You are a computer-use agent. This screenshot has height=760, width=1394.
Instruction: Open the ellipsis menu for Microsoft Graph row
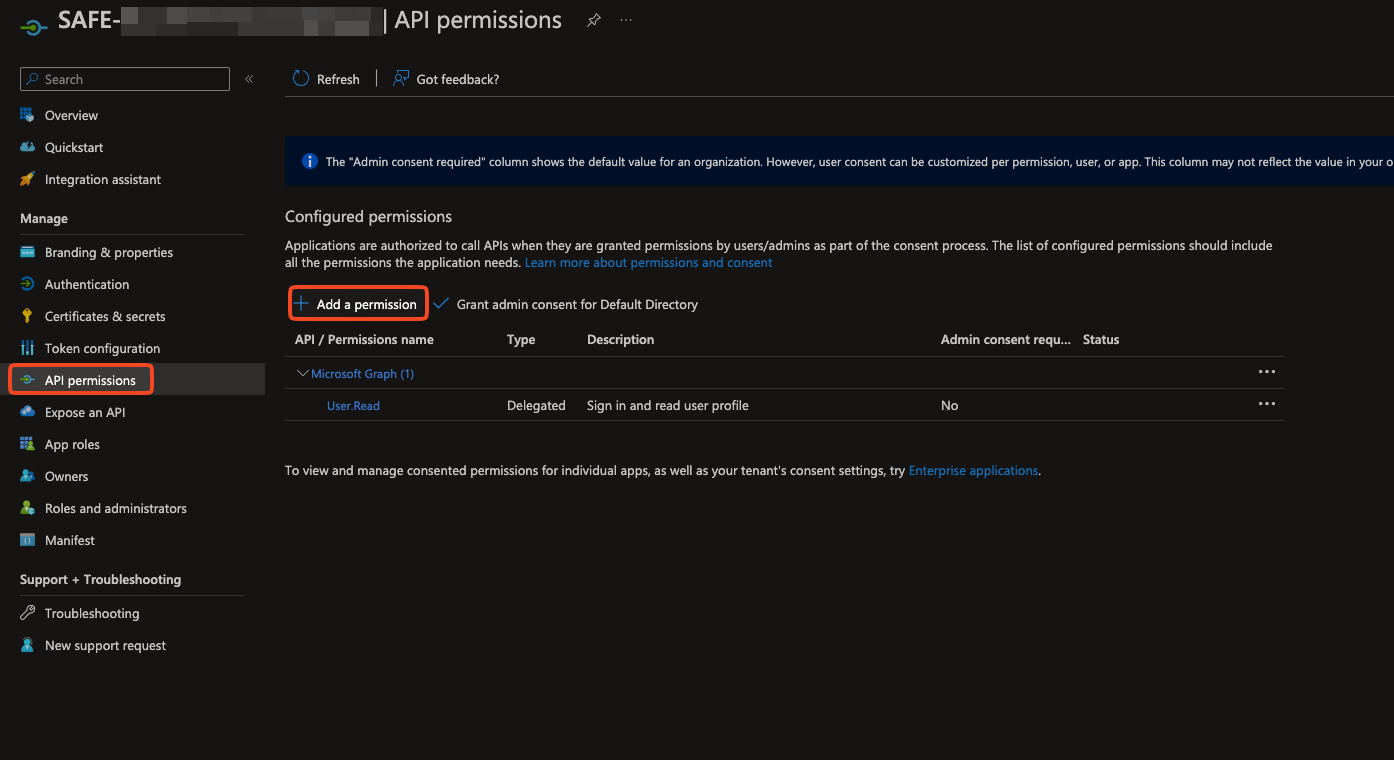[x=1267, y=372]
